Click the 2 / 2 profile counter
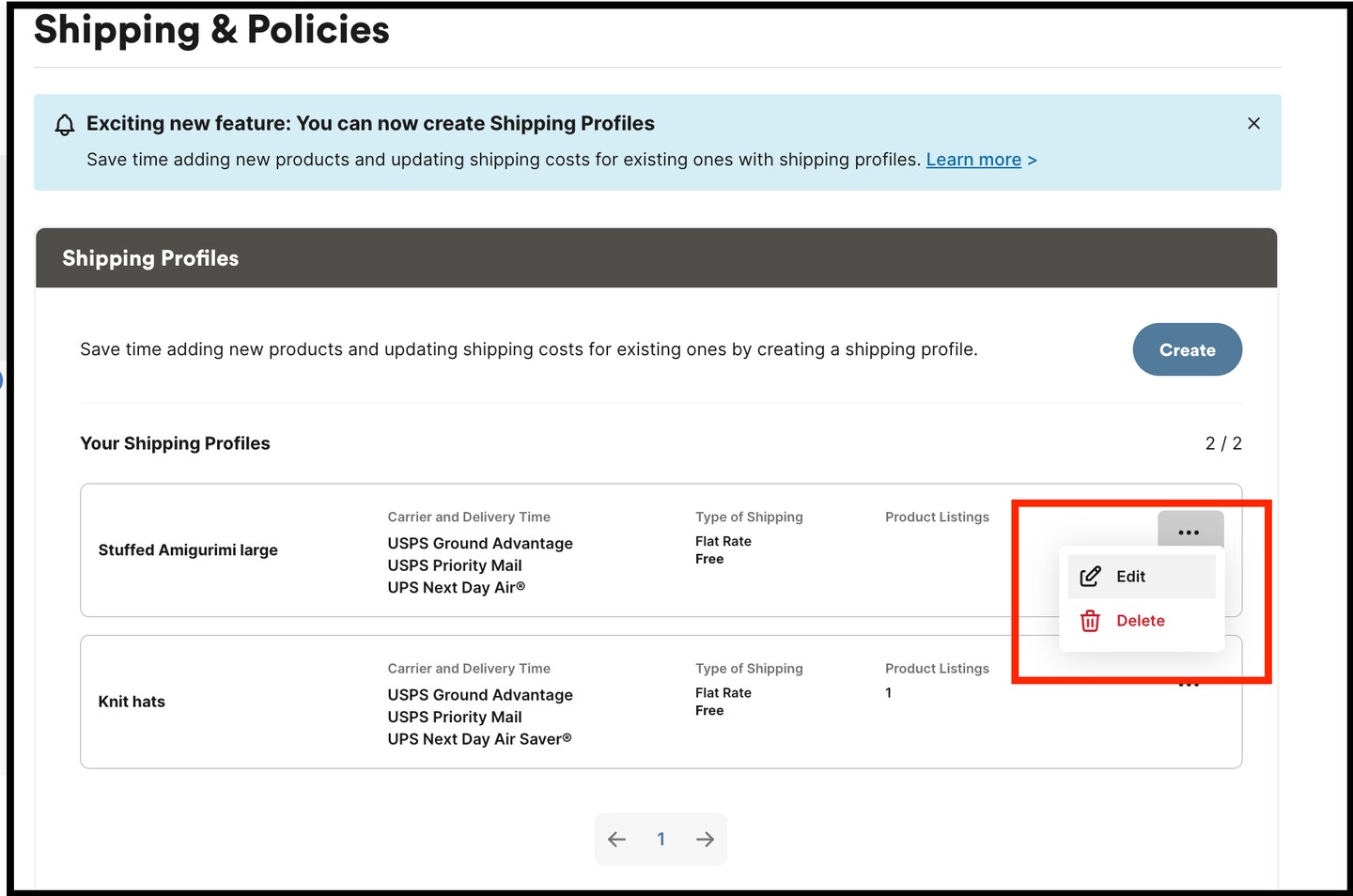Image resolution: width=1353 pixels, height=896 pixels. pos(1223,442)
